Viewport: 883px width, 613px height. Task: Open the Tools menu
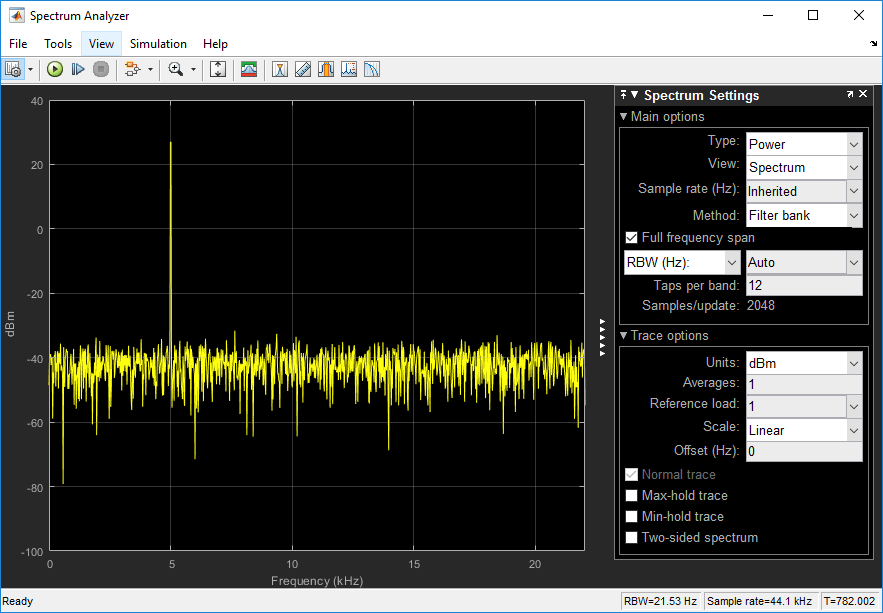click(x=58, y=44)
